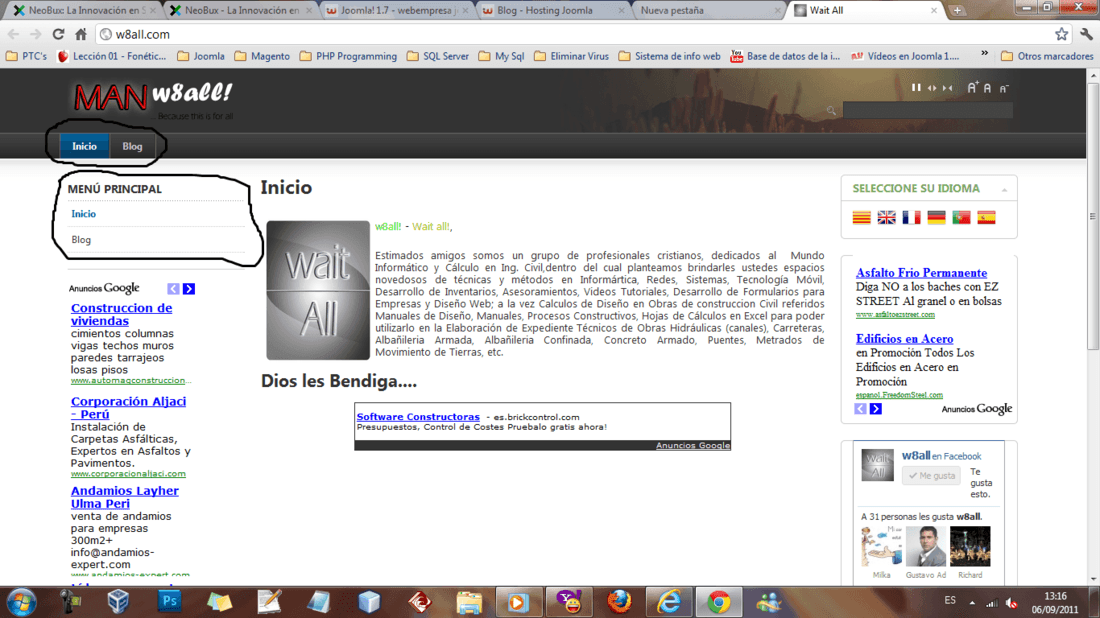Open the Inicio tab in top navigation
The image size is (1100, 618).
pos(84,146)
